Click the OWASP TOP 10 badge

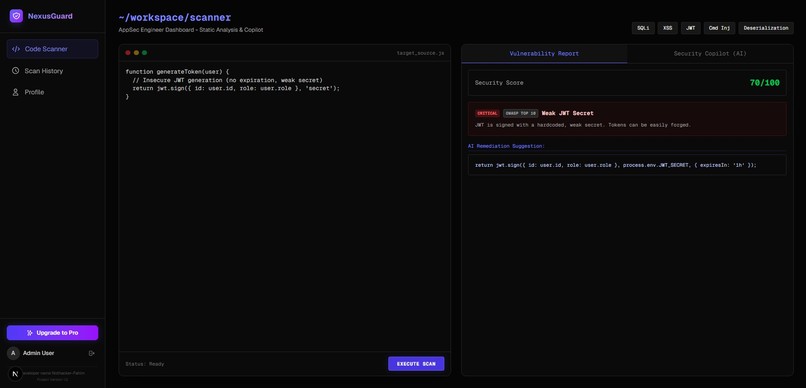tap(520, 113)
